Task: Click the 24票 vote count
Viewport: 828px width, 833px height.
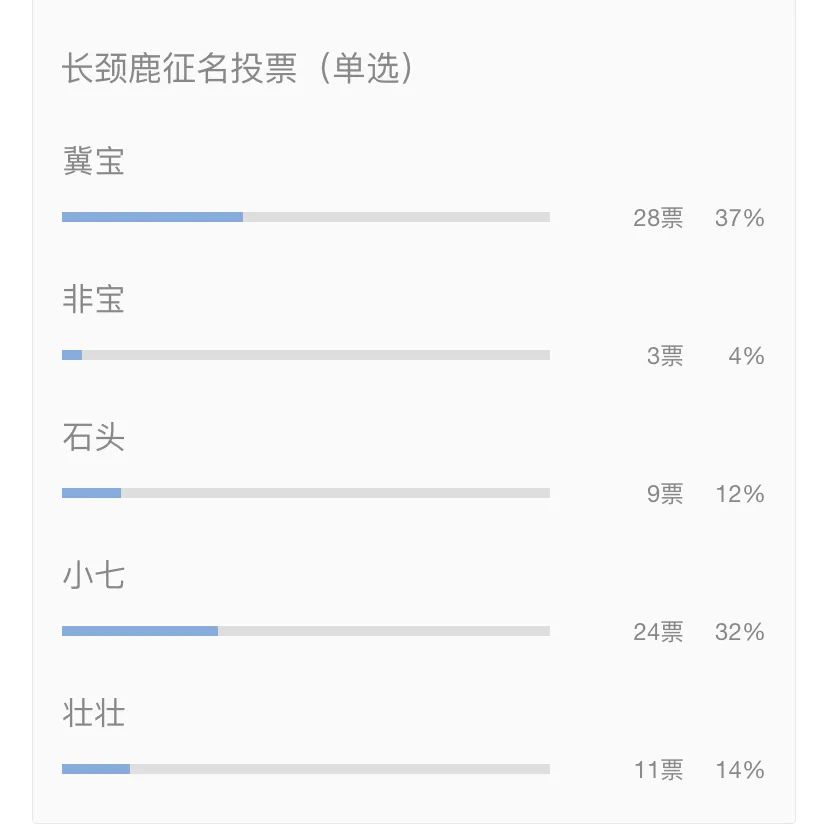Action: click(x=658, y=632)
